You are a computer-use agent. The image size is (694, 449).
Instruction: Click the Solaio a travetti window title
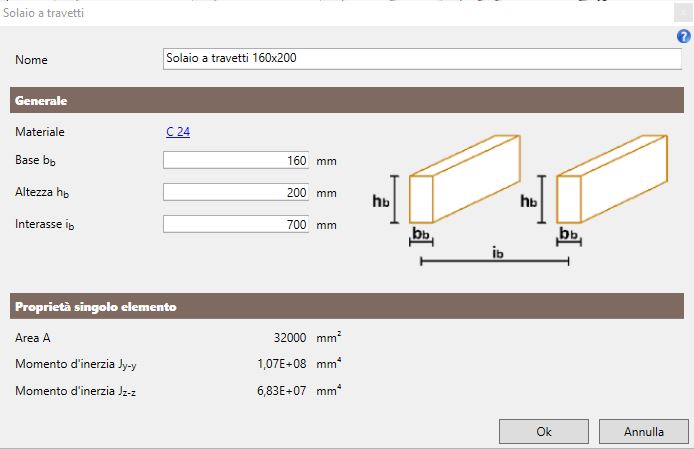tap(43, 13)
